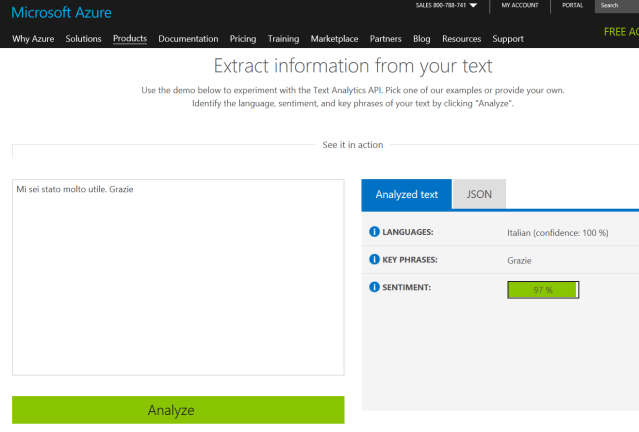Open the Pricing page
This screenshot has height=432, width=639.
pyautogui.click(x=243, y=39)
